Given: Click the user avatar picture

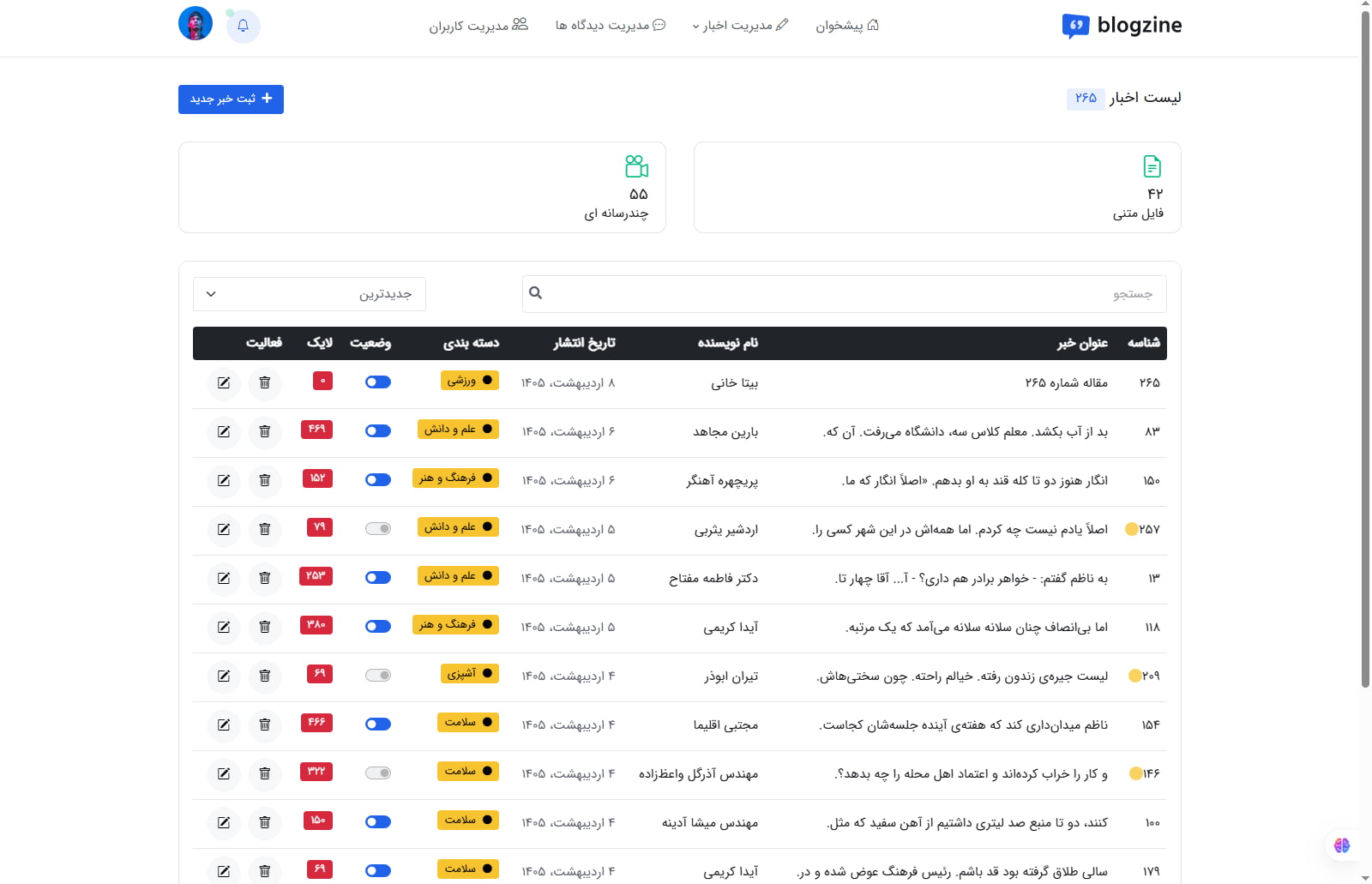Looking at the screenshot, I should [196, 23].
